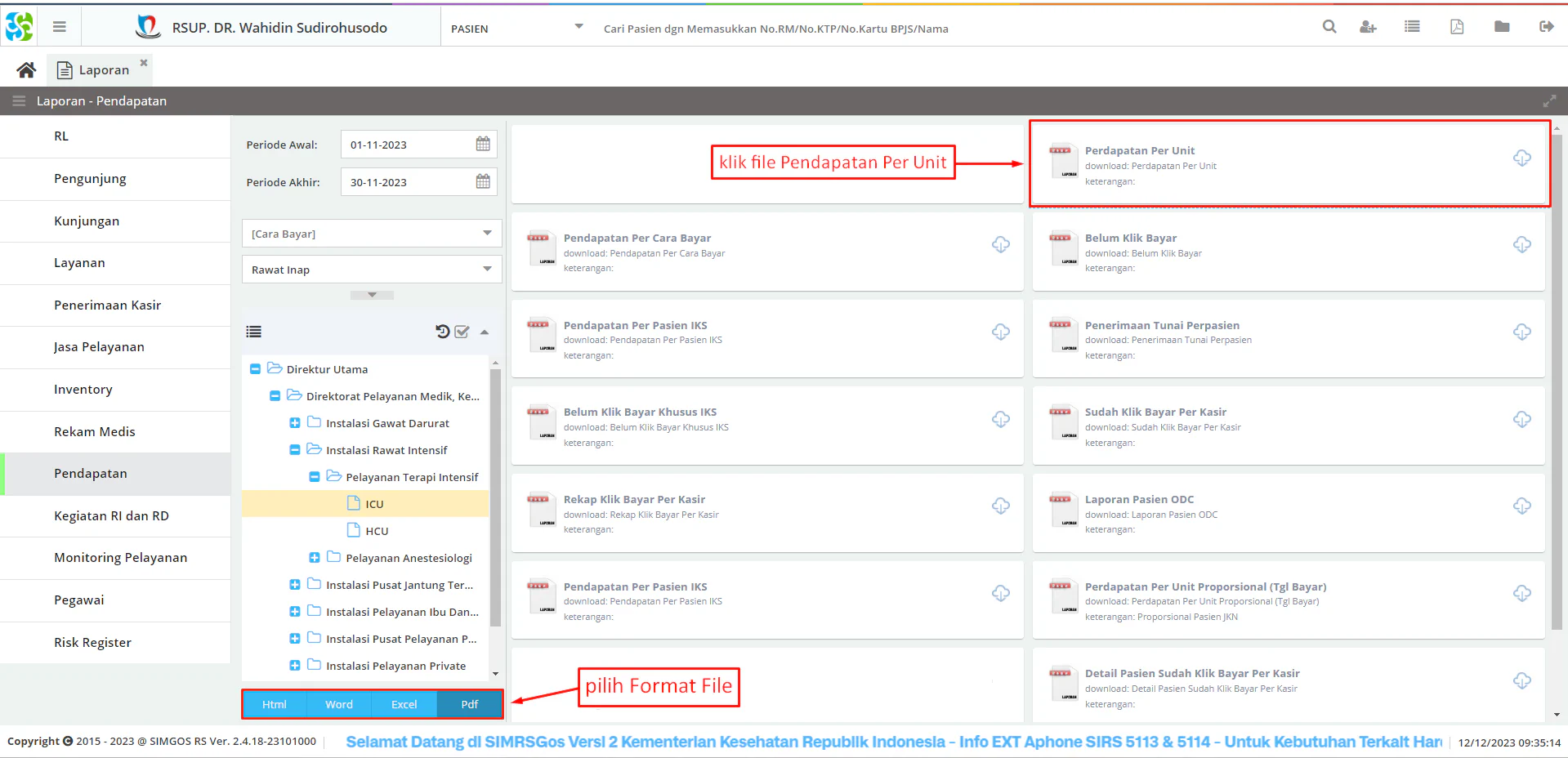Select the ICU tree item
The width and height of the screenshot is (1568, 758).
365,504
